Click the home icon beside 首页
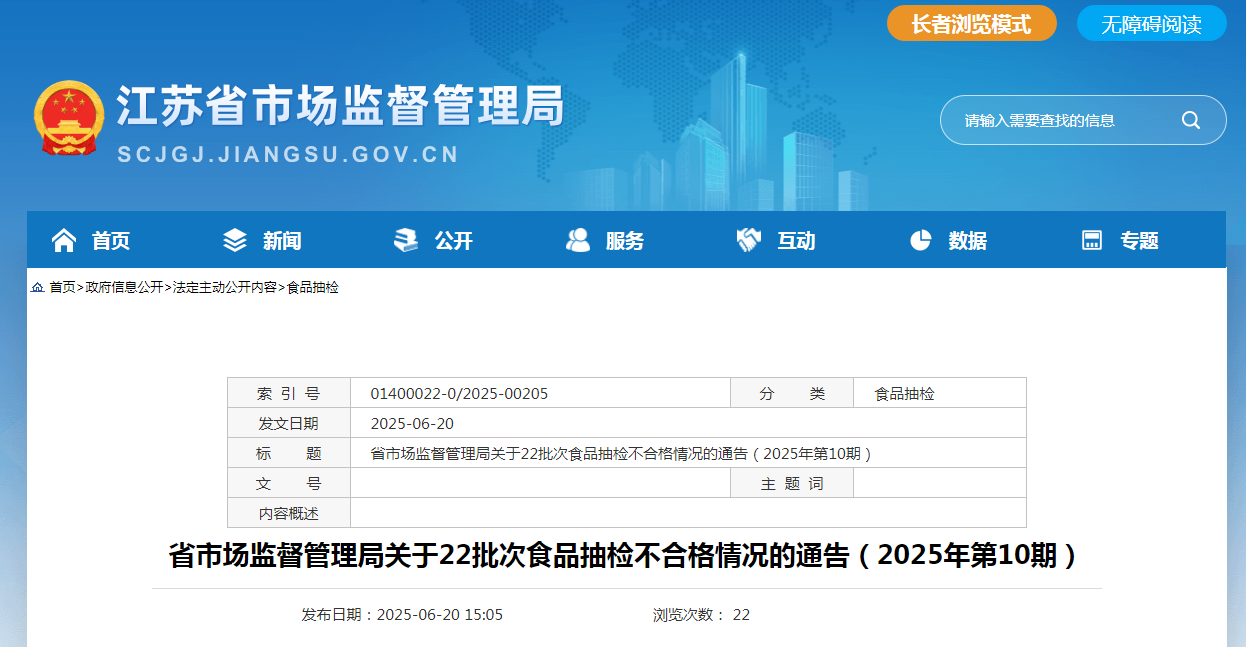 click(64, 240)
